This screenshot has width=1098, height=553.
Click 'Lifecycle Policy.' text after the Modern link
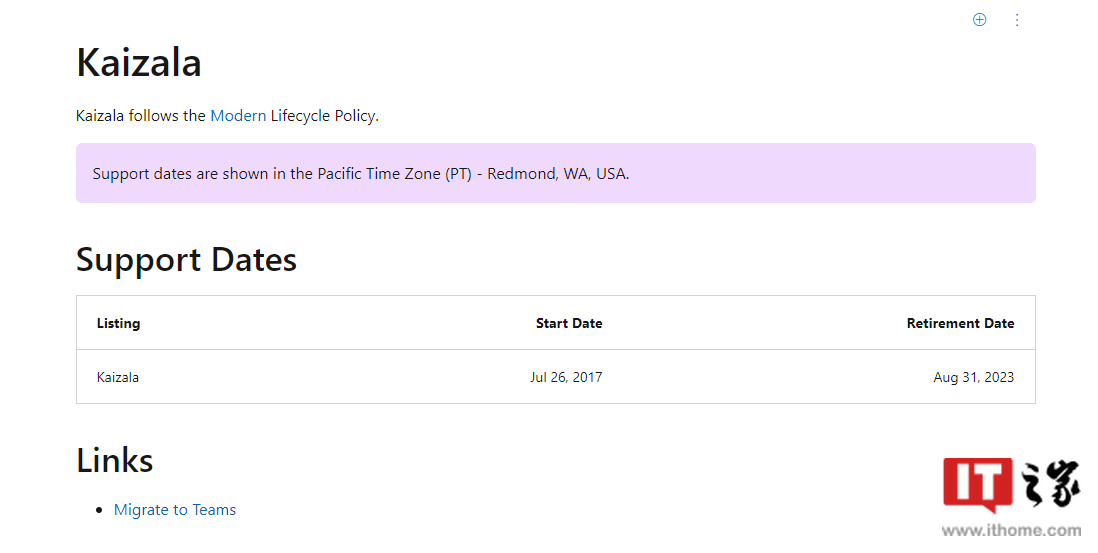[x=325, y=116]
